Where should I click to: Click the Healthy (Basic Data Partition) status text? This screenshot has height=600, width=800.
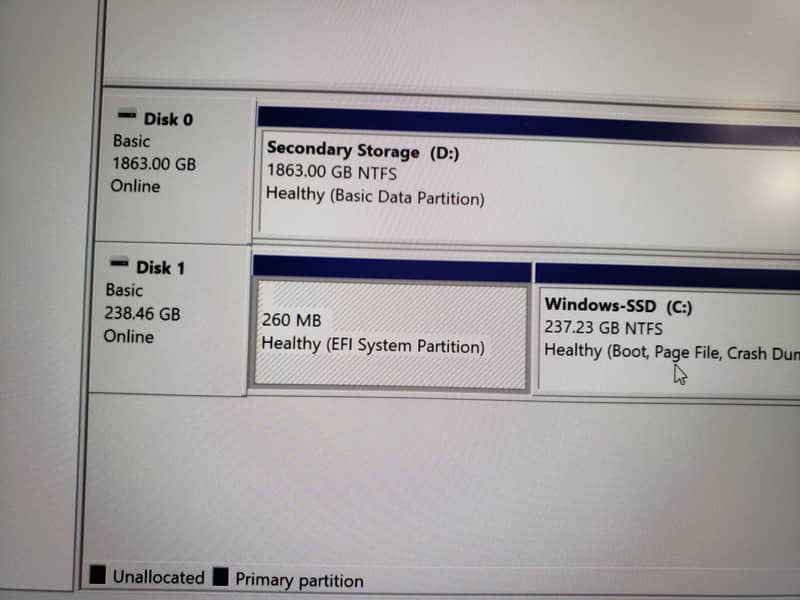[x=375, y=196]
